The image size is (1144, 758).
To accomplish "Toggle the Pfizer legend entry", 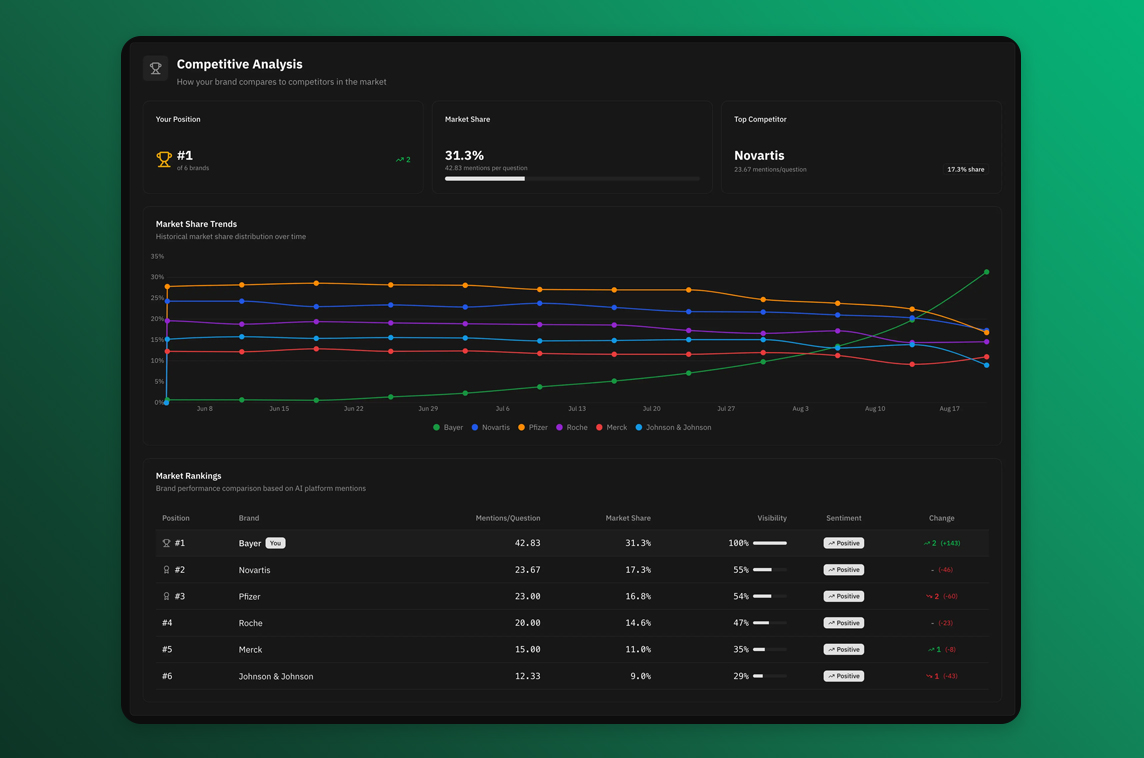I will coord(533,428).
